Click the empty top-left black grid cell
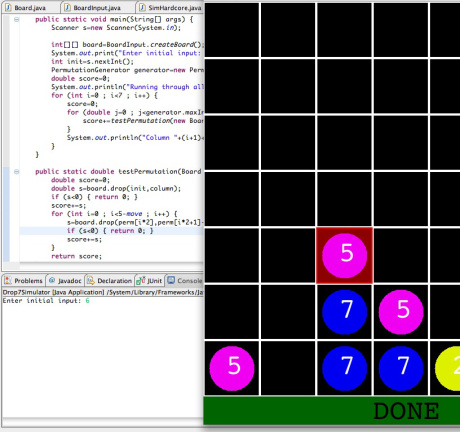Image resolution: width=460 pixels, height=432 pixels. point(232,30)
